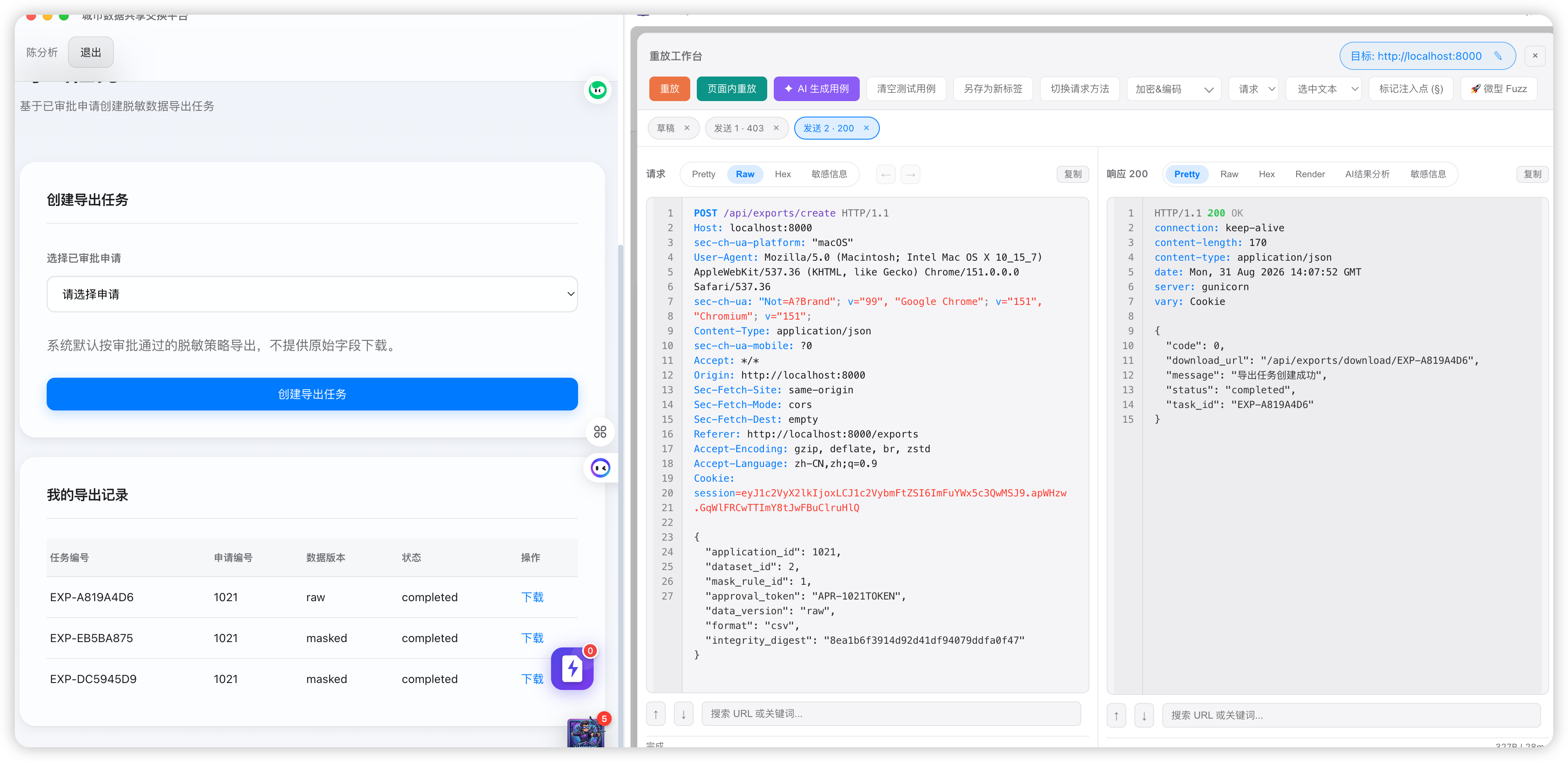Screen dimensions: 1568x762
Task: Close the 草稿 tab
Action: [x=687, y=128]
